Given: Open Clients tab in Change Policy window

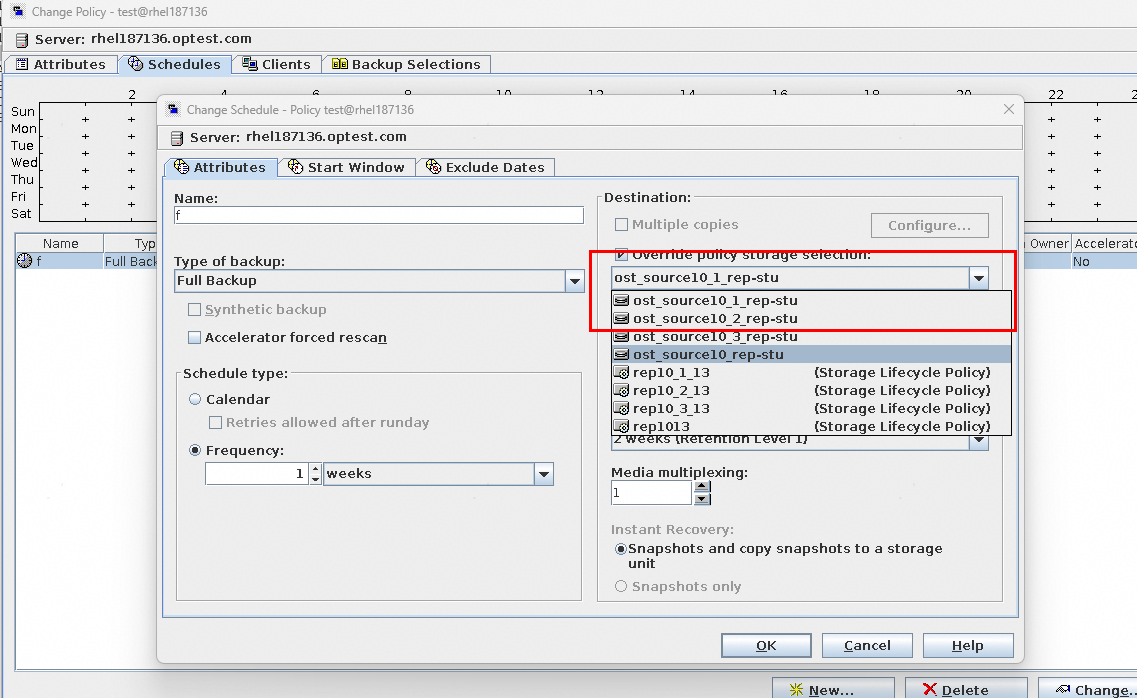Looking at the screenshot, I should tap(277, 65).
